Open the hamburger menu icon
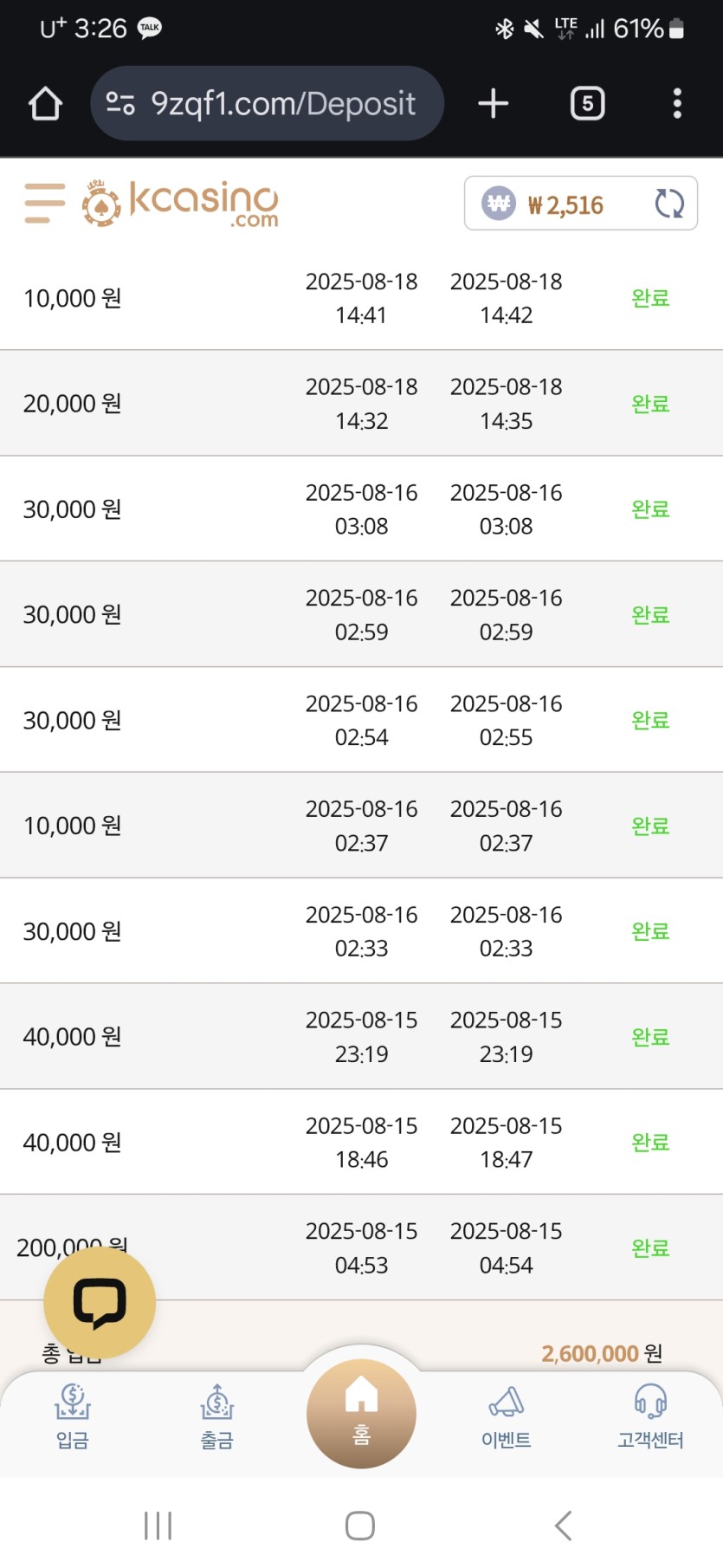This screenshot has height=1568, width=723. point(45,203)
